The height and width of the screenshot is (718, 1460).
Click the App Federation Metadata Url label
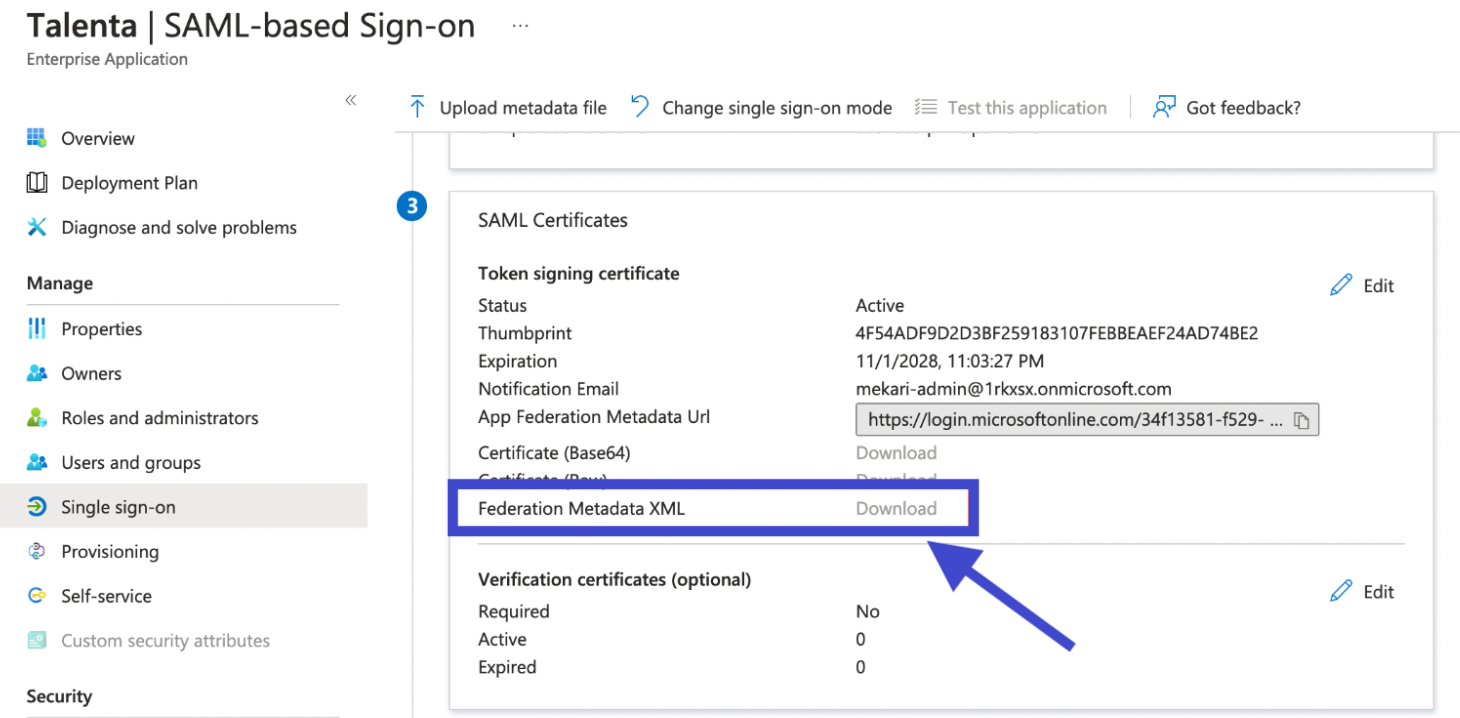point(594,417)
